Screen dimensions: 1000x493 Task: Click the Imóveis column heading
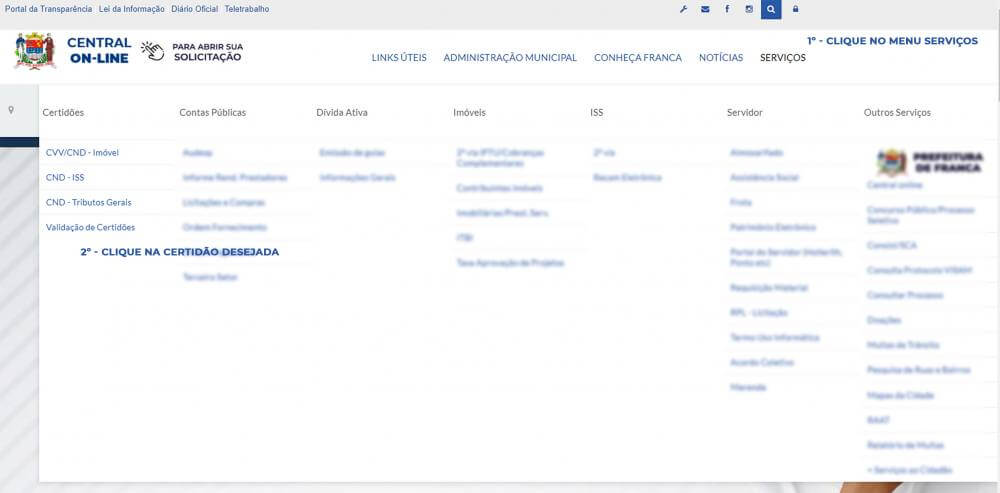[469, 112]
